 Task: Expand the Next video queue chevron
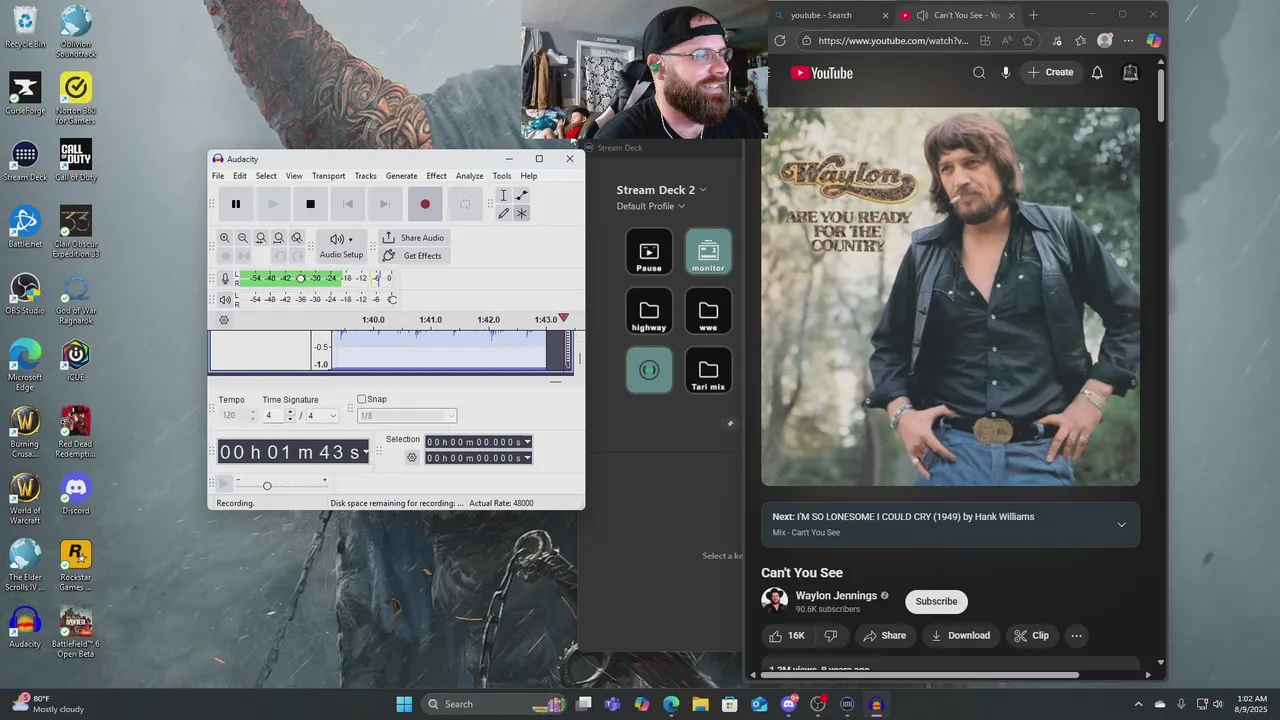coord(1121,525)
